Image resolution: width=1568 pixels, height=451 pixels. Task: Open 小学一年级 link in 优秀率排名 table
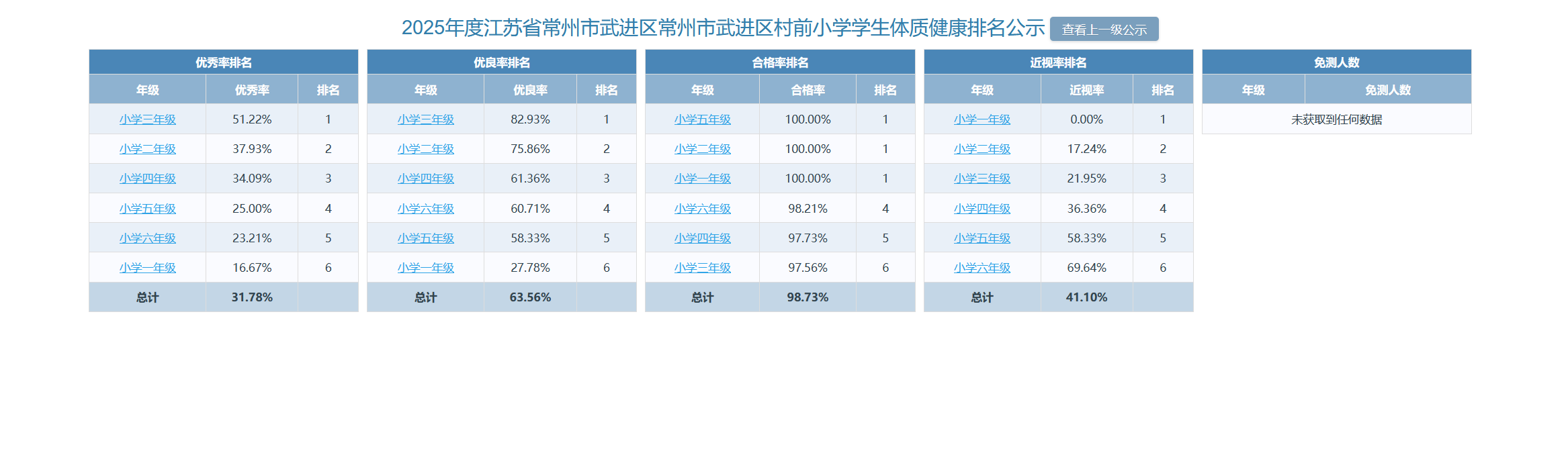coord(148,268)
